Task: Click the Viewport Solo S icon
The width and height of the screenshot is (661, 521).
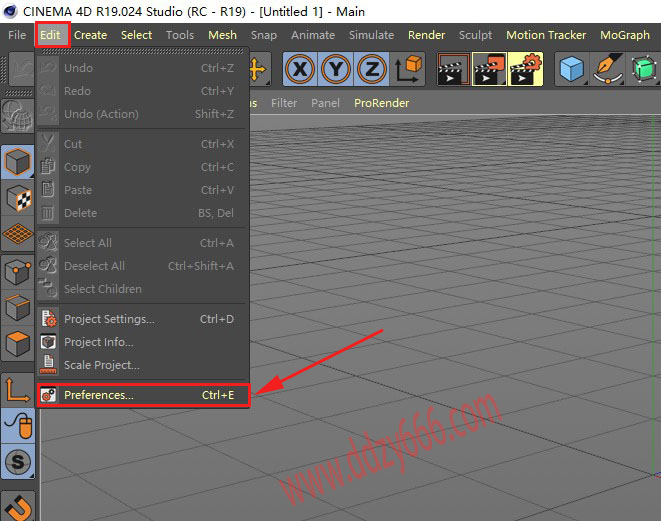Action: point(17,462)
